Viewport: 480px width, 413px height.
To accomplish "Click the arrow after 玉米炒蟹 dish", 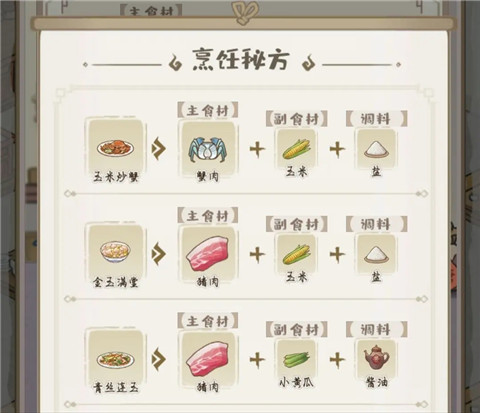I will (159, 149).
